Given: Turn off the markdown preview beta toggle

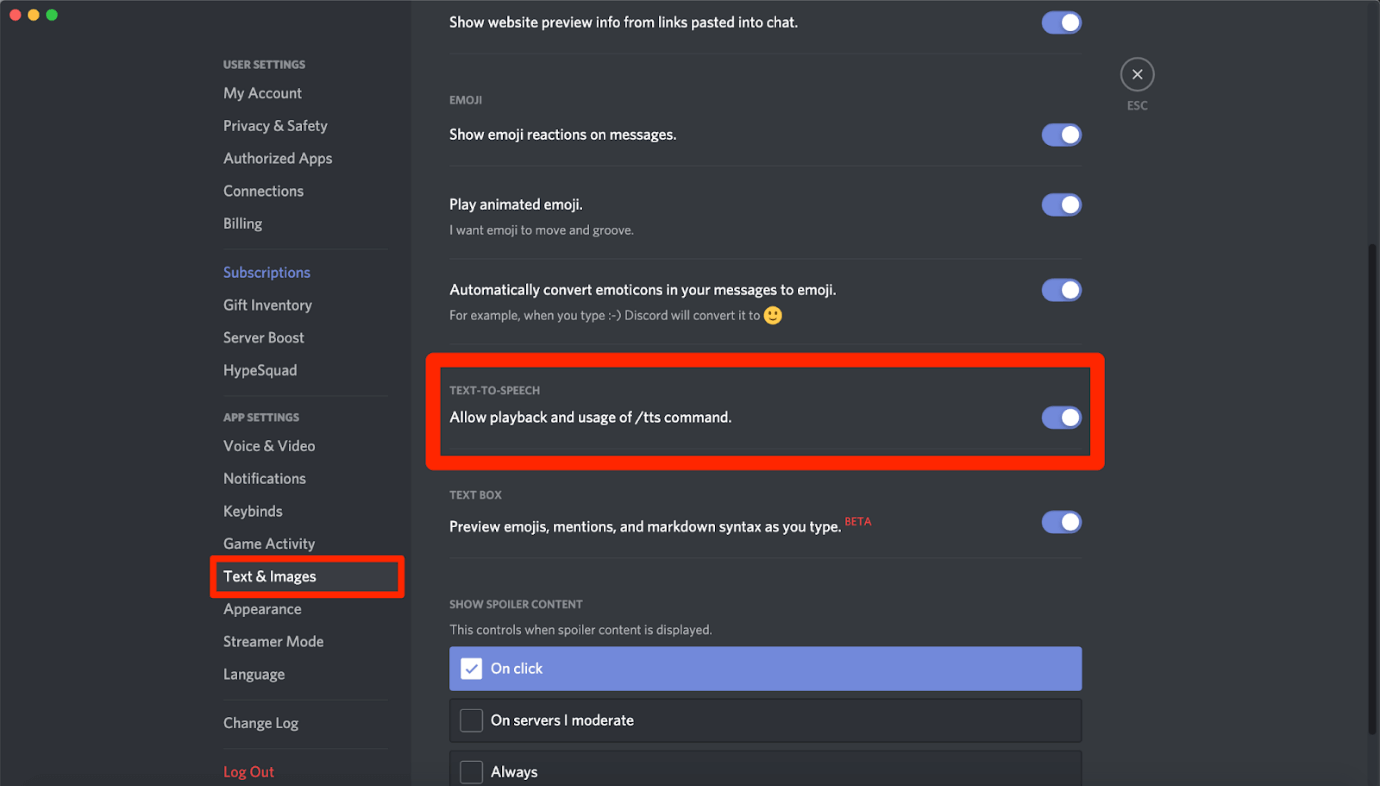Looking at the screenshot, I should point(1061,522).
